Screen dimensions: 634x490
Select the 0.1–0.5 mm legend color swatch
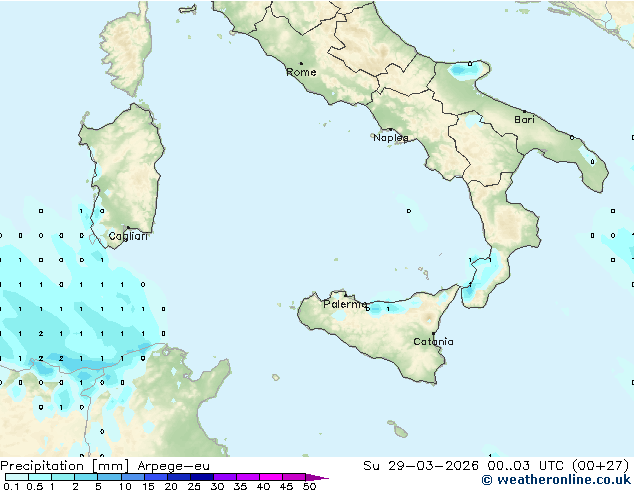pyautogui.click(x=17, y=477)
